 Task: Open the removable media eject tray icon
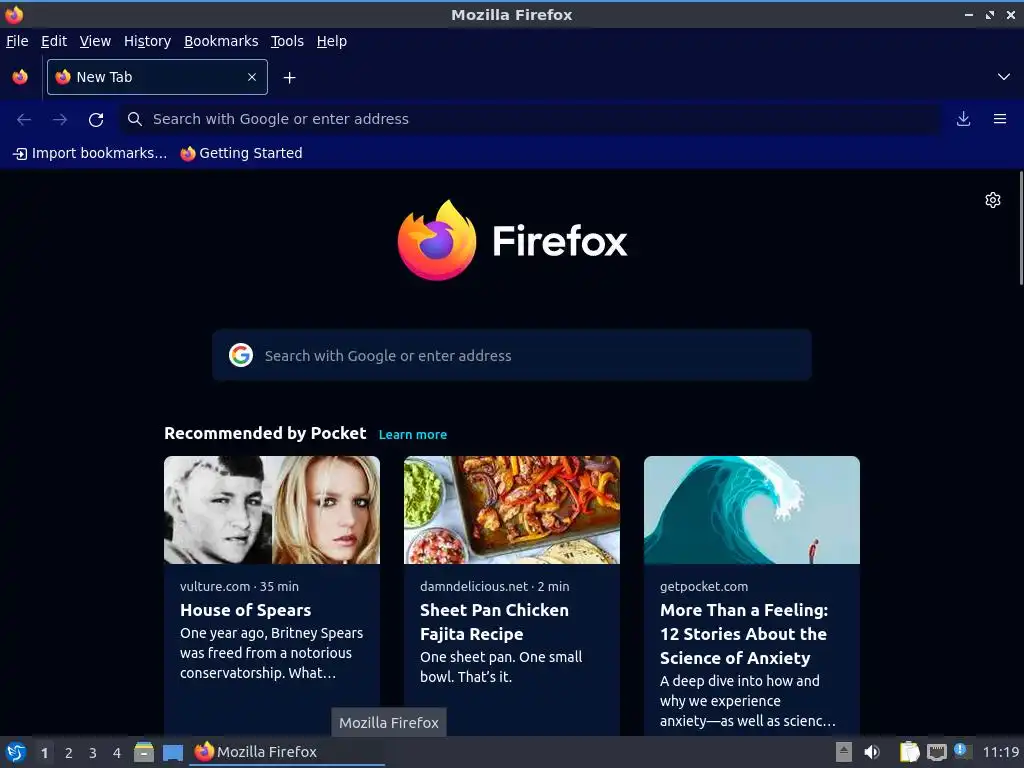(844, 752)
